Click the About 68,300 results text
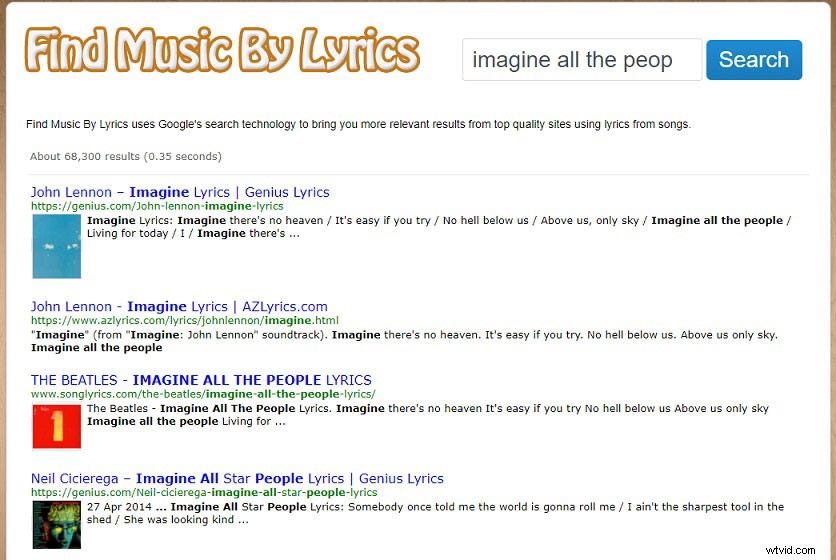 126,156
